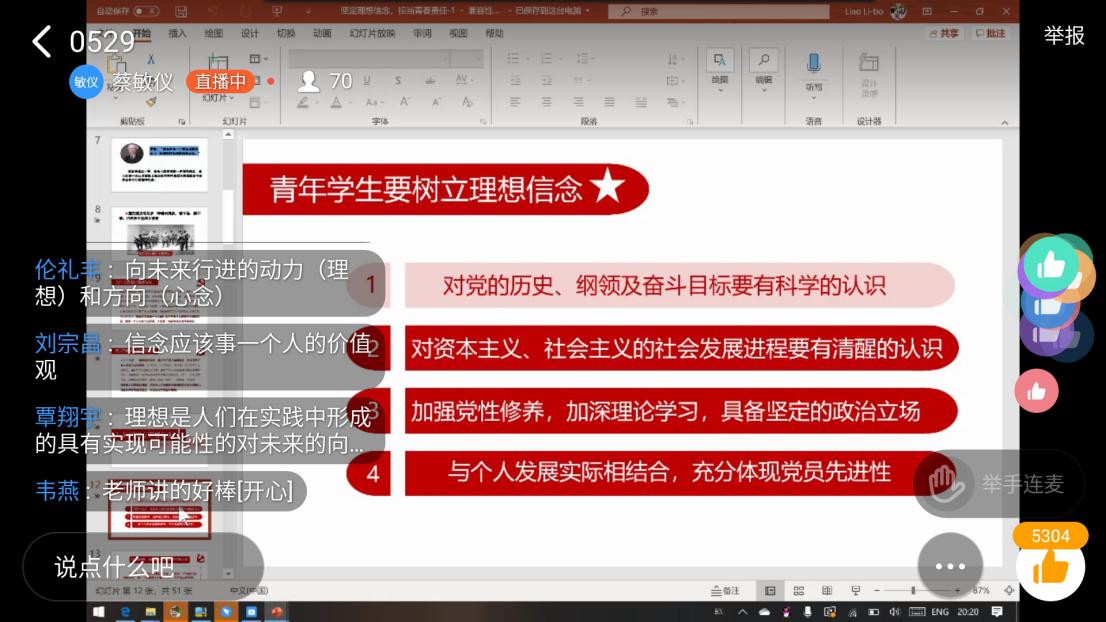This screenshot has height=622, width=1106.
Task: Open the three-dots more options button
Action: [x=949, y=566]
